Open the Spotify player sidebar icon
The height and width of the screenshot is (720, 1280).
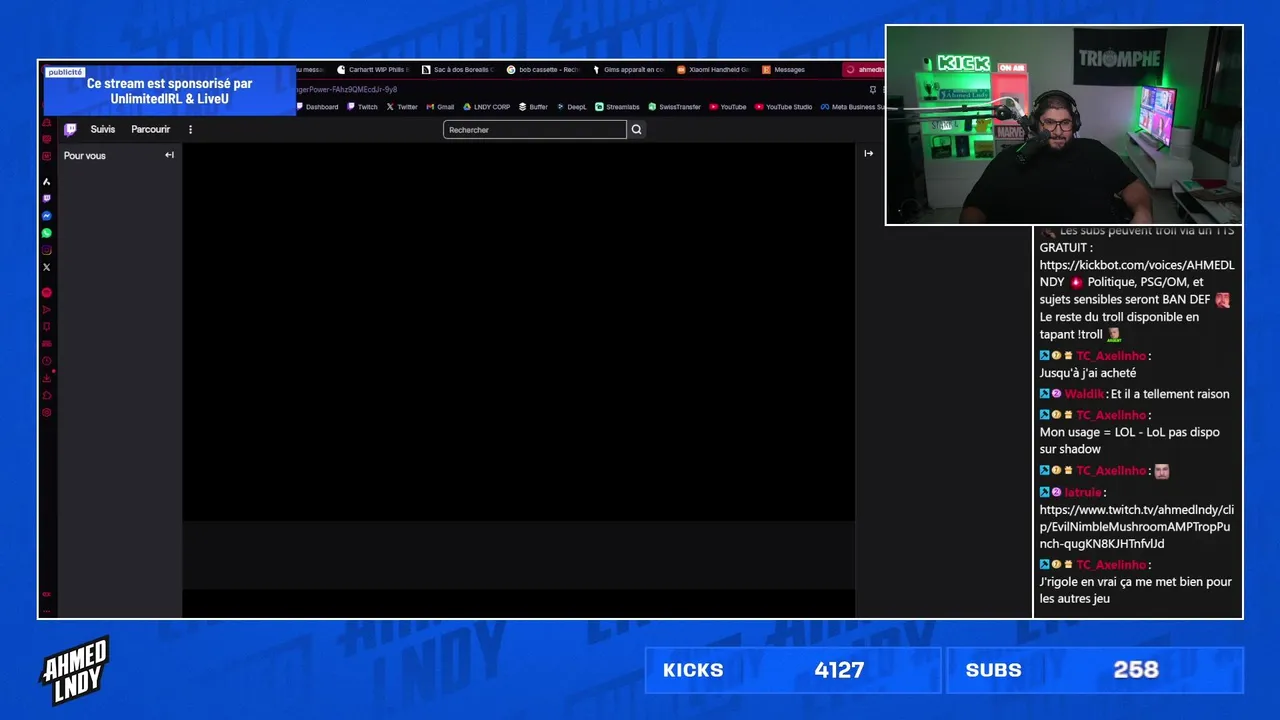(x=47, y=293)
